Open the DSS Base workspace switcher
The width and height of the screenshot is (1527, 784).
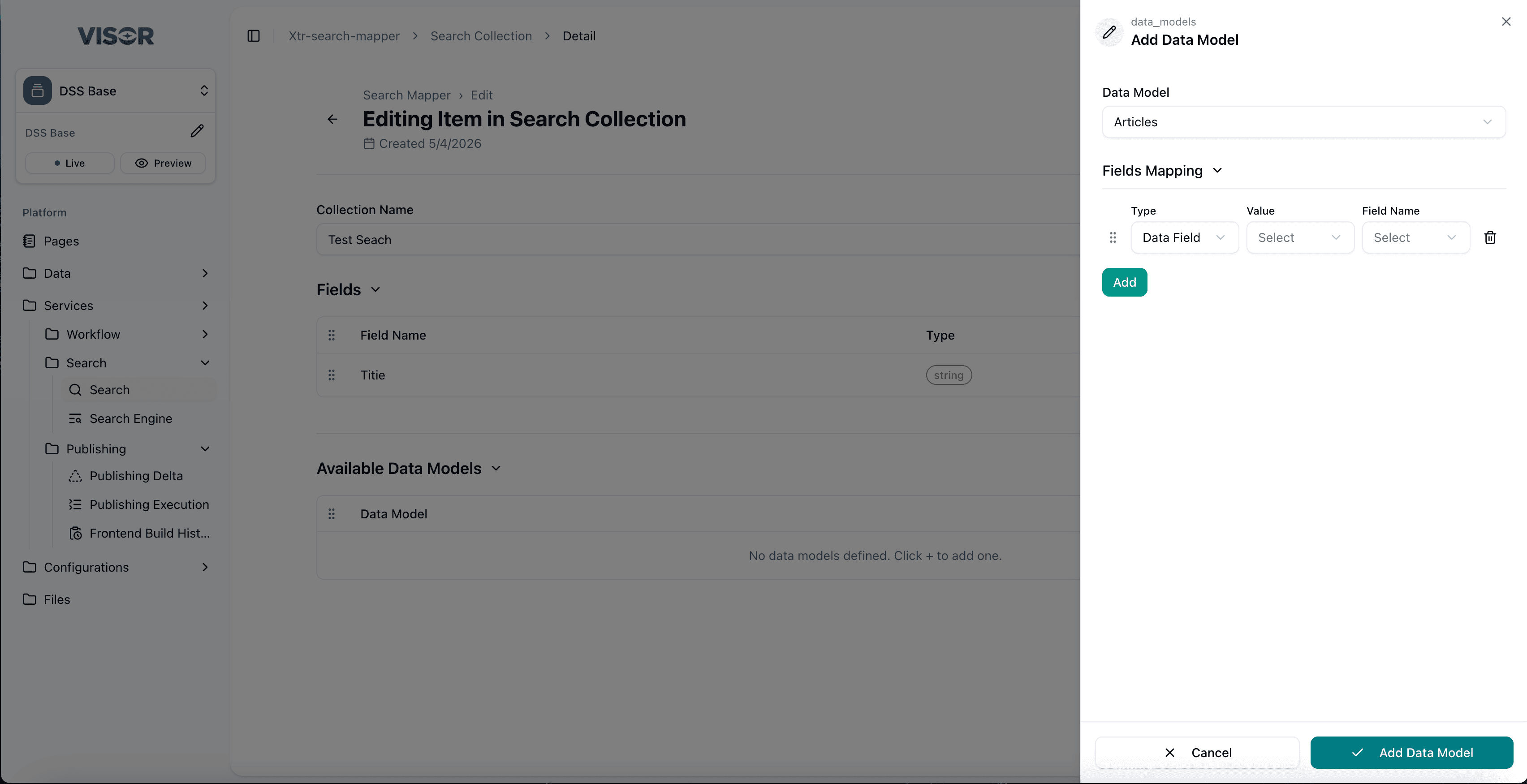[204, 90]
